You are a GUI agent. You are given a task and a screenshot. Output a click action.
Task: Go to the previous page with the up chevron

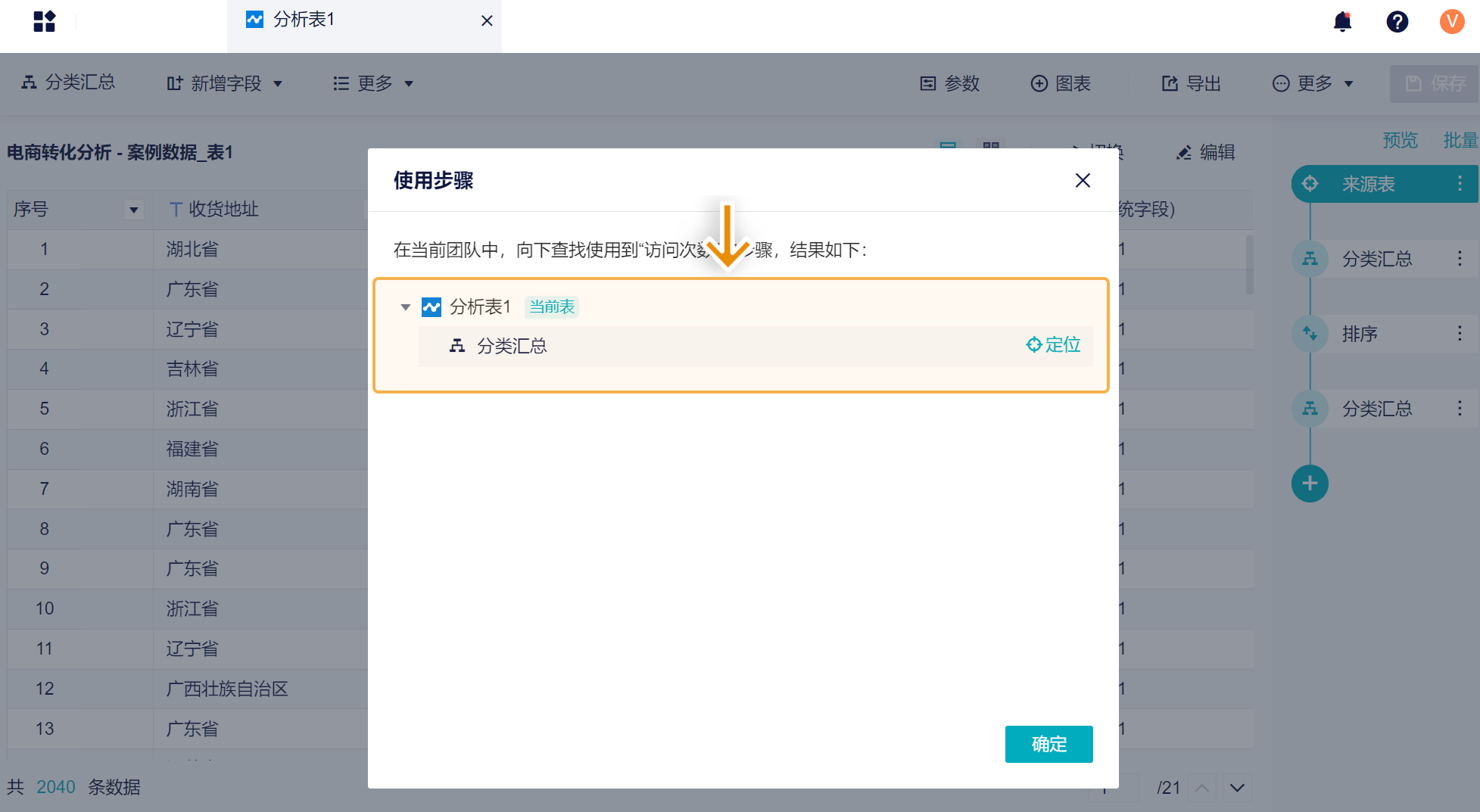[x=1202, y=788]
